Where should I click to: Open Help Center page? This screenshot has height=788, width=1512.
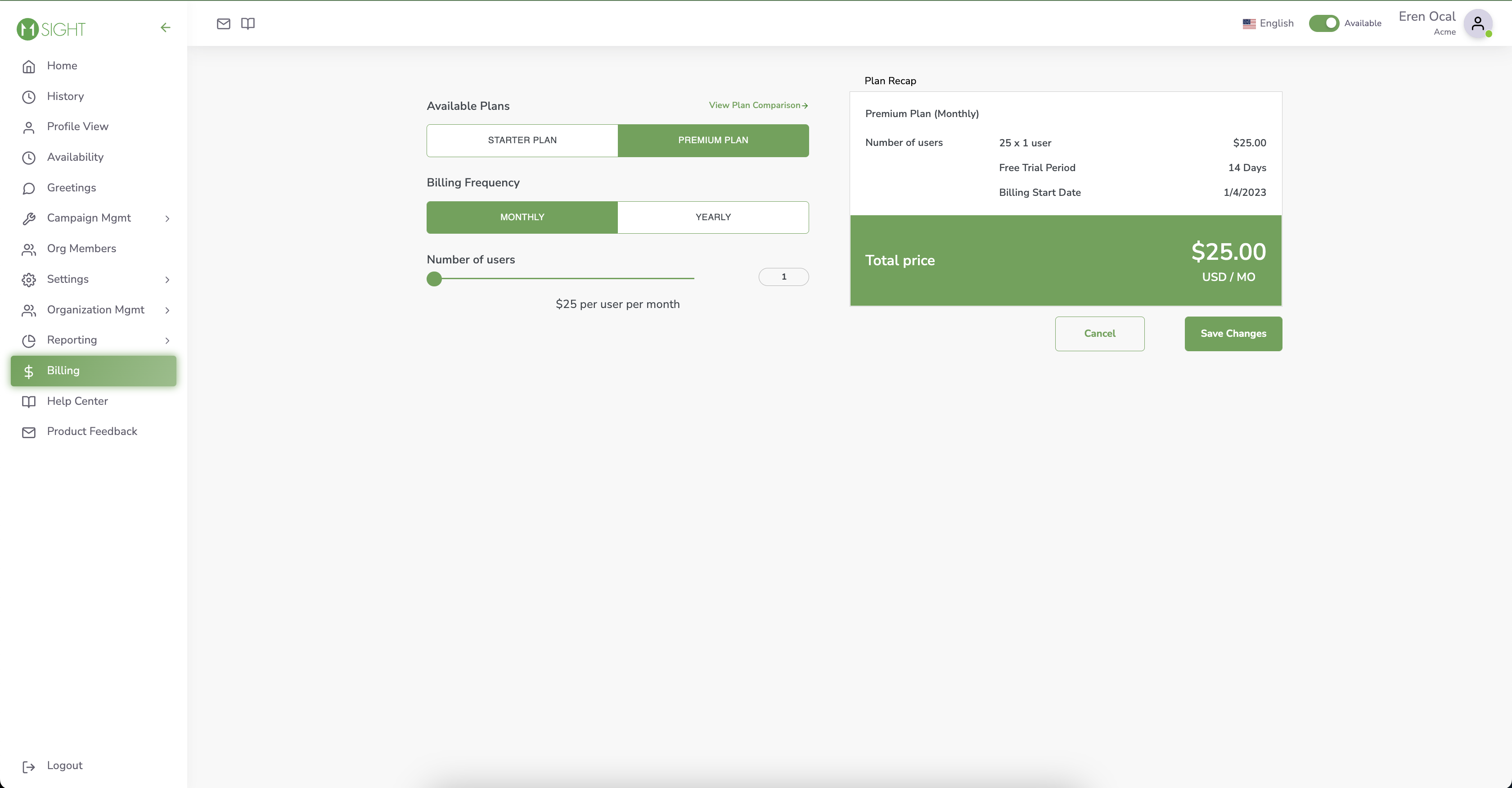click(94, 401)
